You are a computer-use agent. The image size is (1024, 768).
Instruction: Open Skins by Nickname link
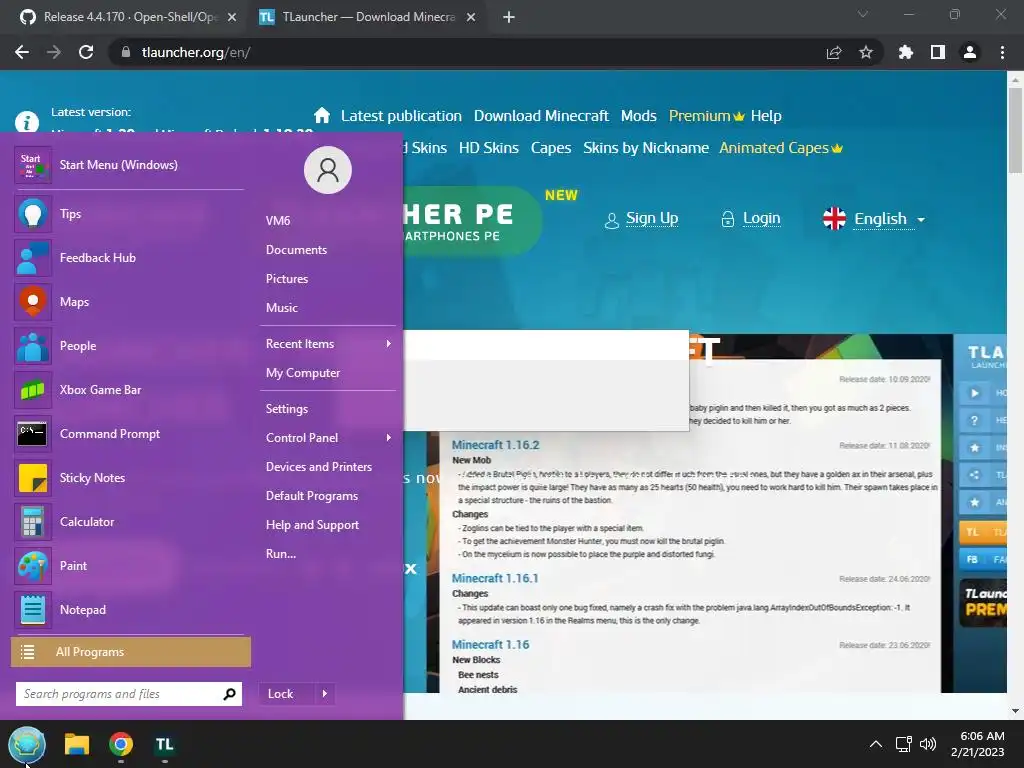(645, 148)
